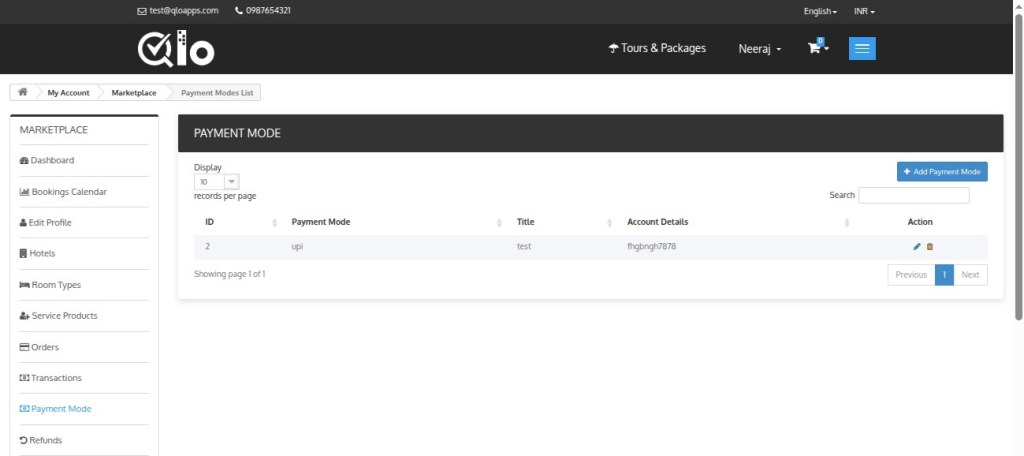Delete the upi payment mode with trash icon
Screen dimensions: 1024x456
click(930, 247)
